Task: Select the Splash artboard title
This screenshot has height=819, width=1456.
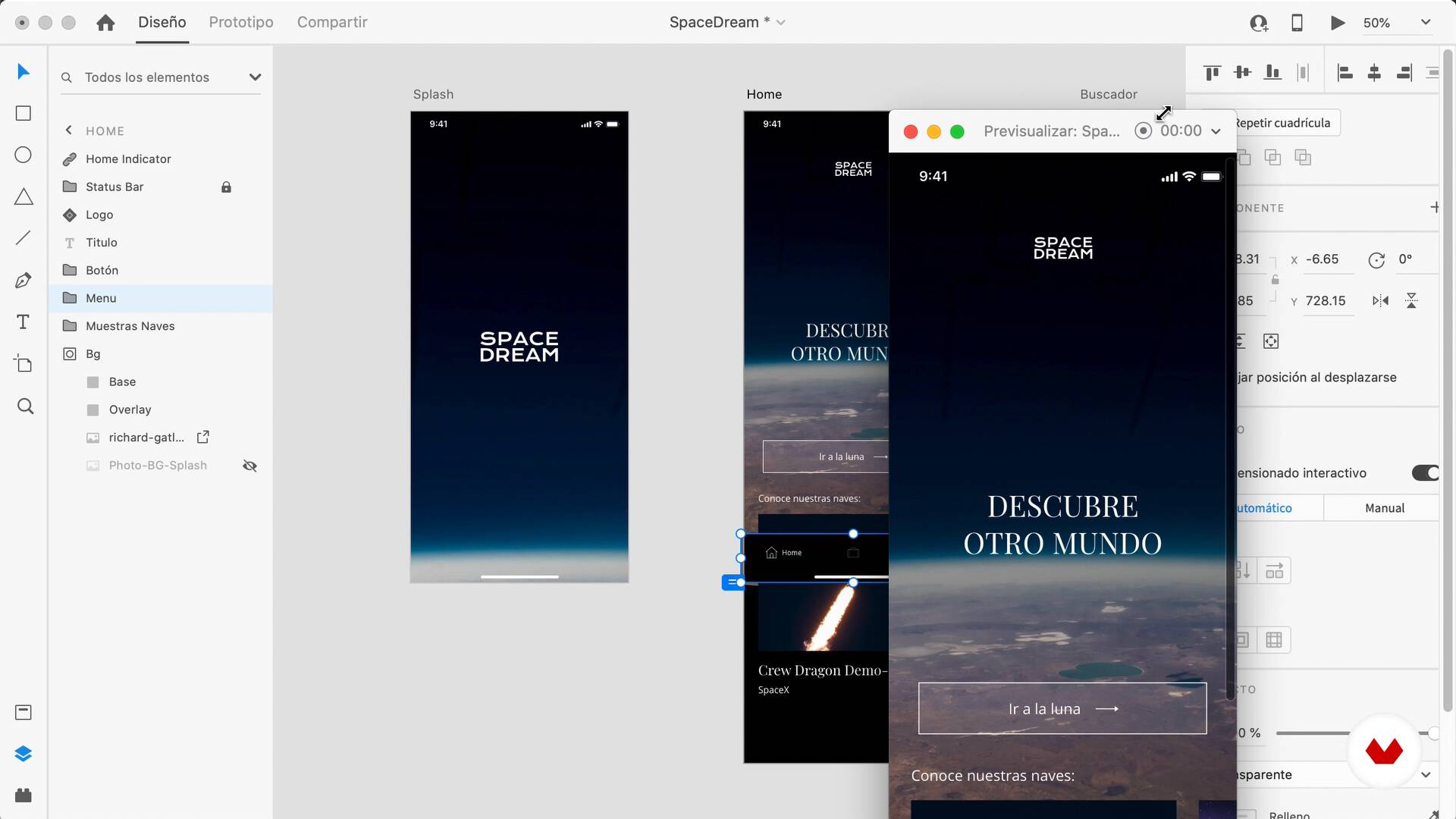Action: click(433, 95)
